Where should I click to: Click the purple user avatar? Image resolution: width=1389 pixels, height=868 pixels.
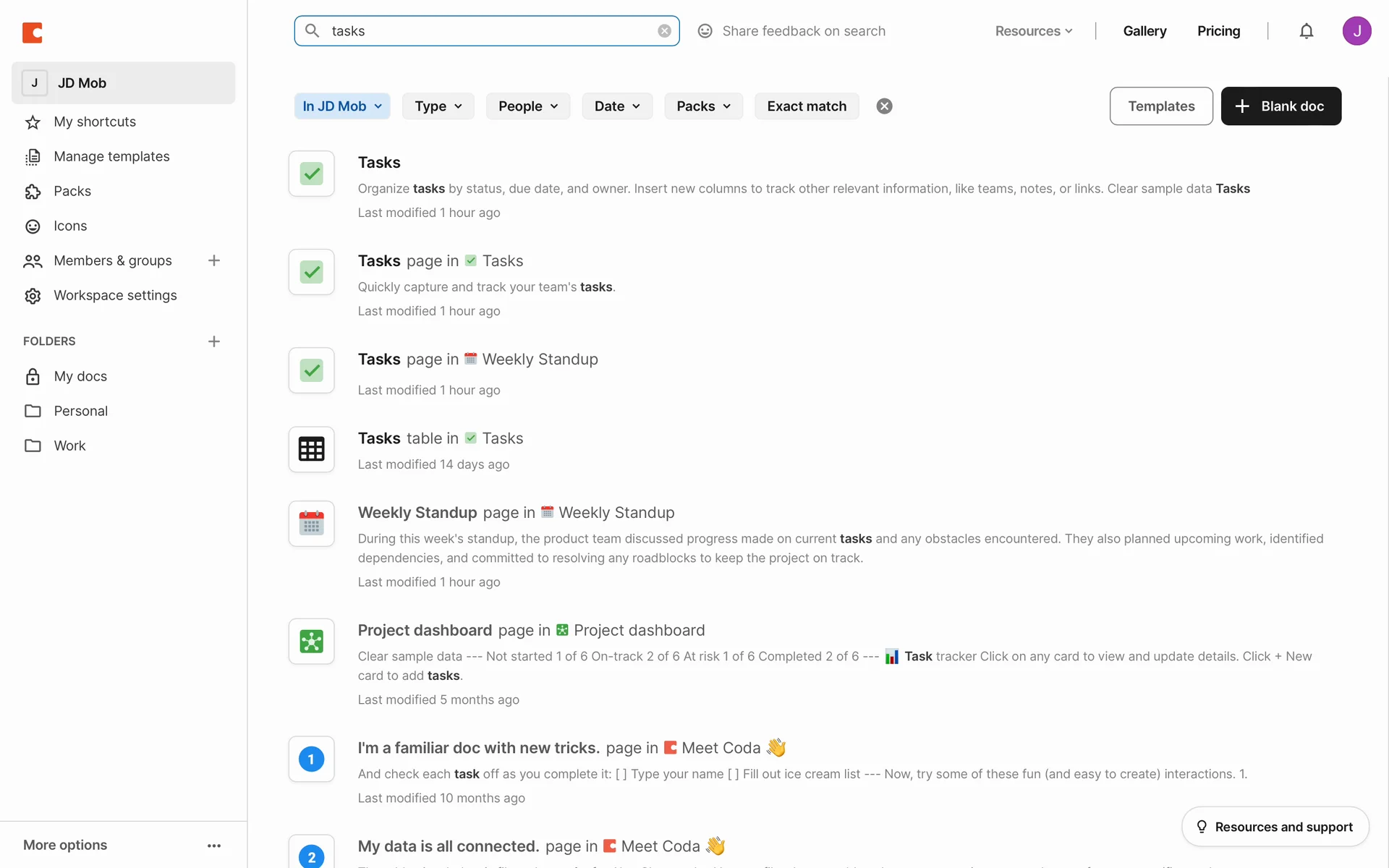point(1356,31)
